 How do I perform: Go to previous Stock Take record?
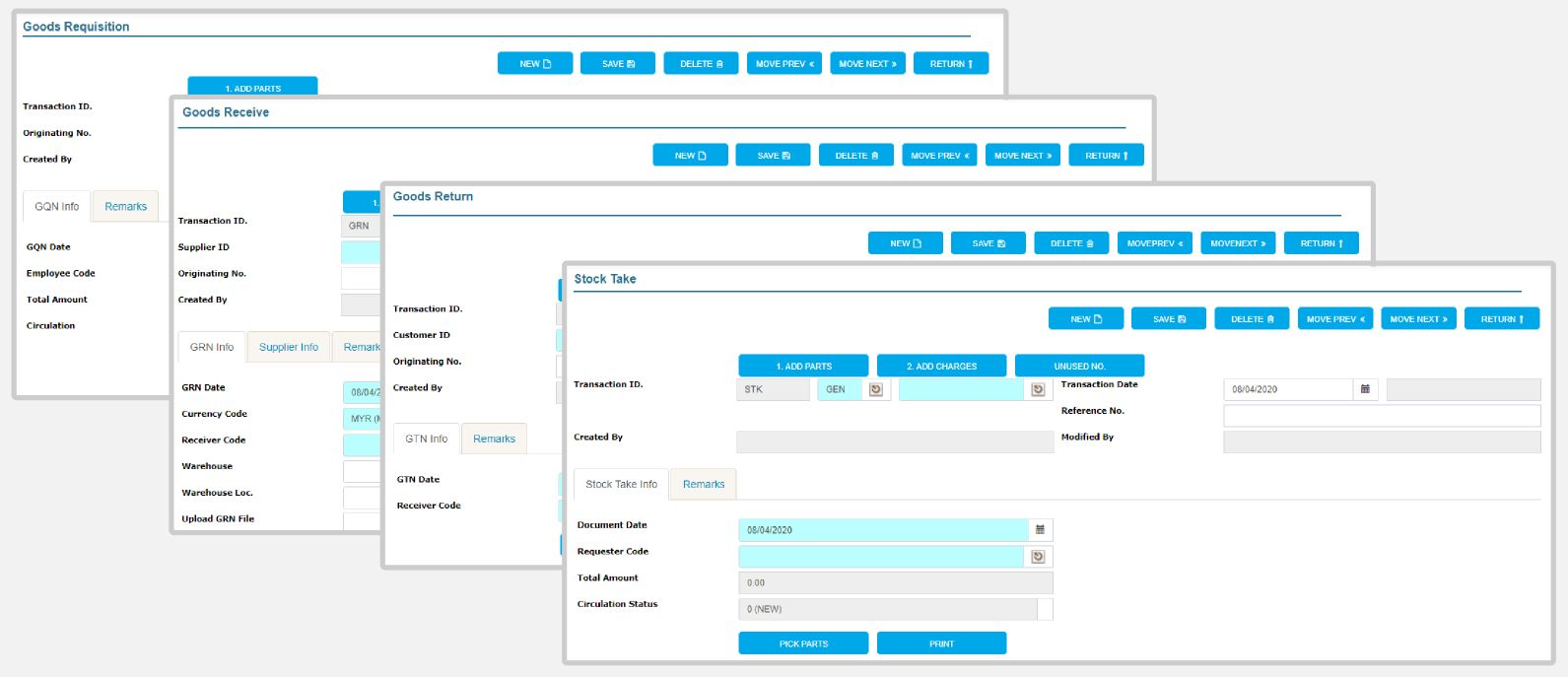pos(1334,319)
